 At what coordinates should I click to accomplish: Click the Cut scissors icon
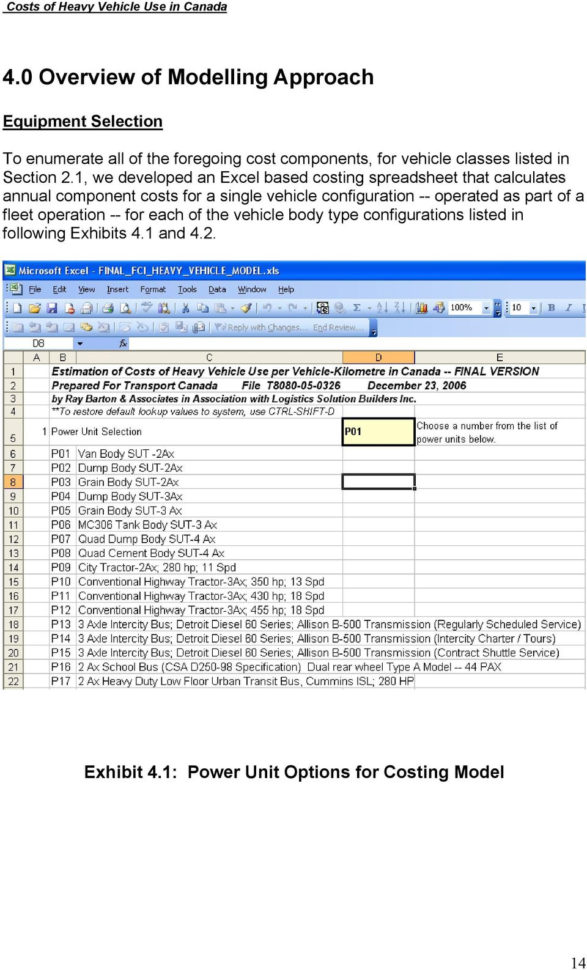[186, 307]
